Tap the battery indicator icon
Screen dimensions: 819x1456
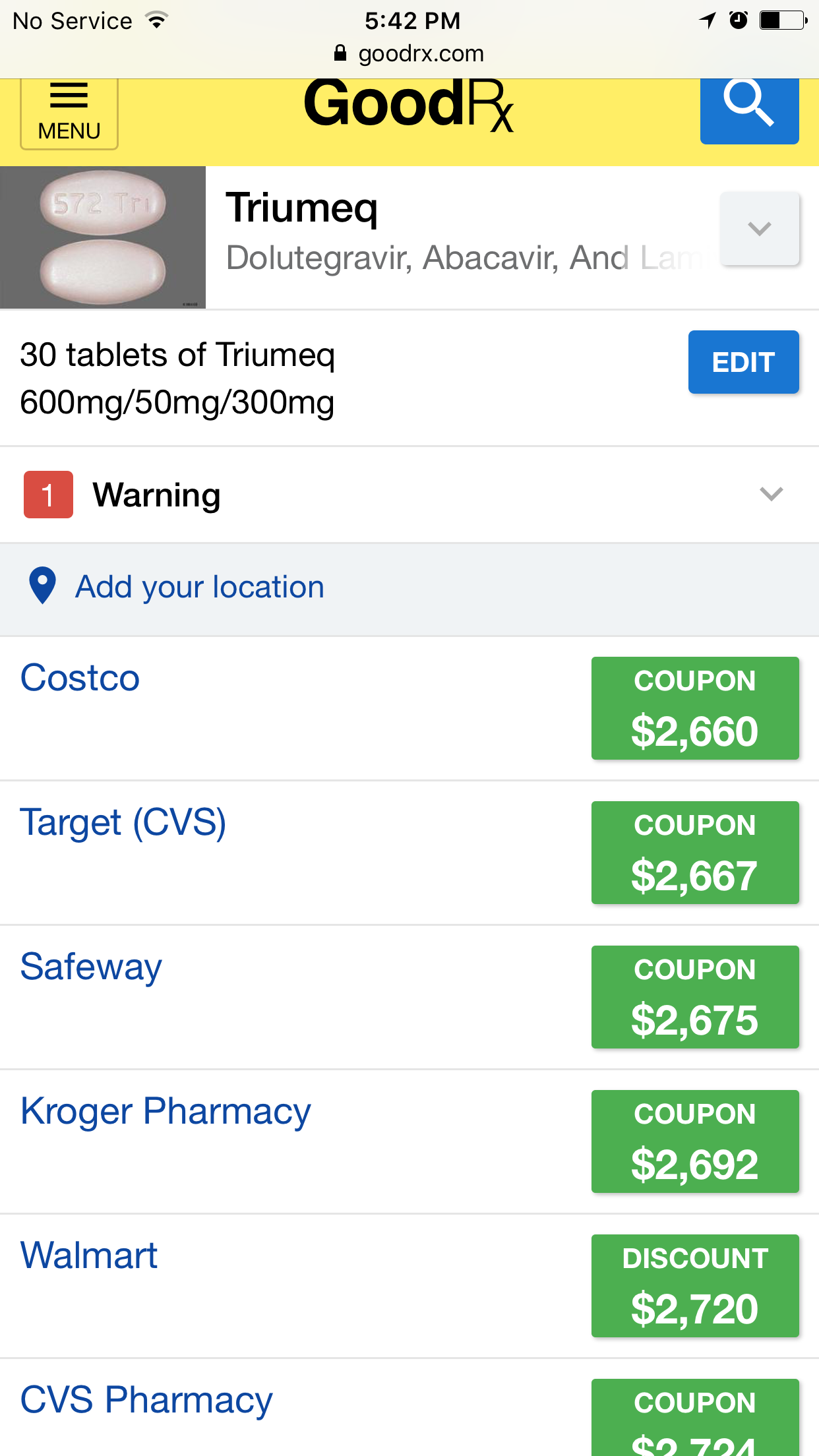(x=783, y=20)
